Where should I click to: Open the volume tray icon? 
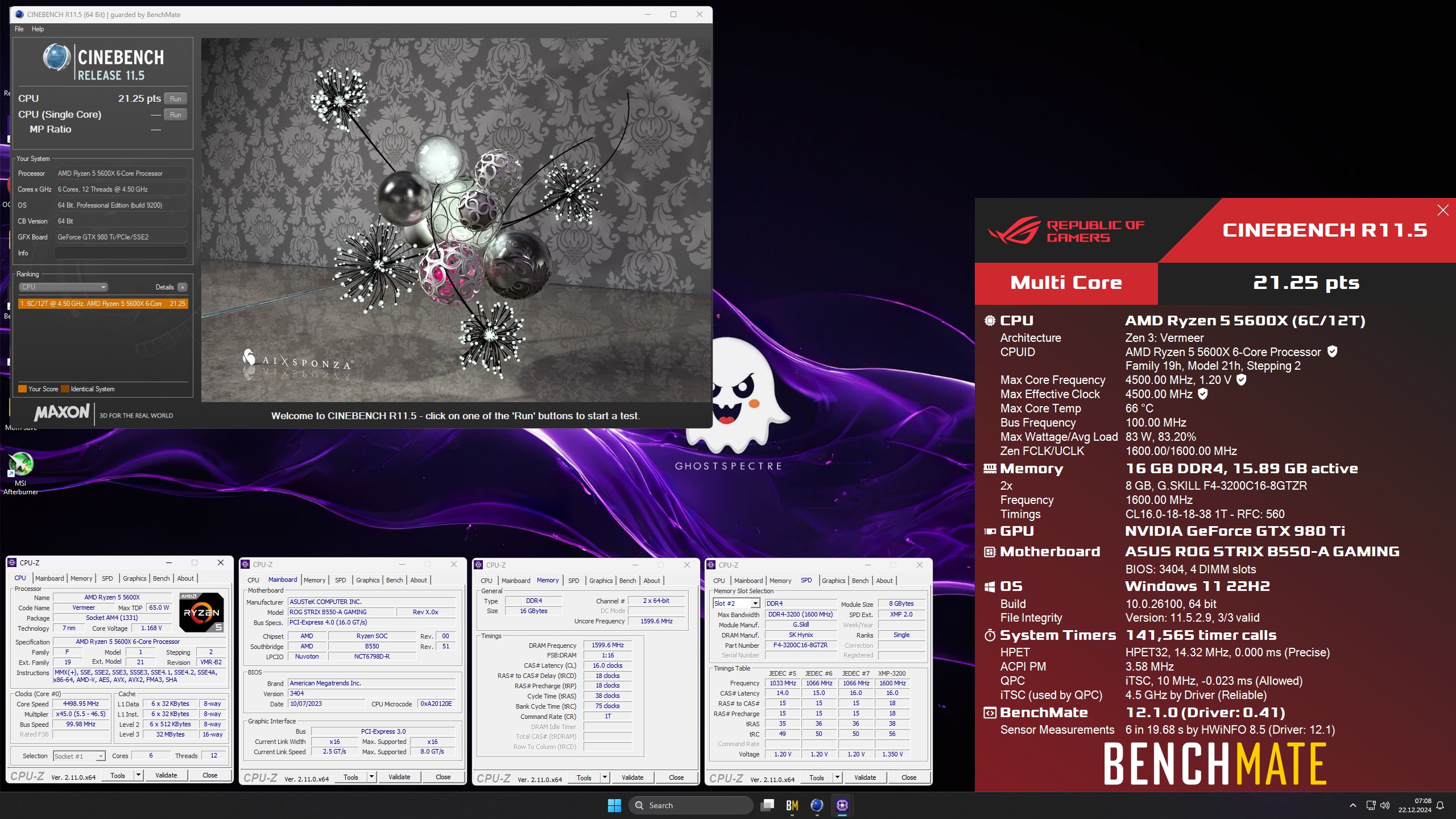coord(1385,805)
